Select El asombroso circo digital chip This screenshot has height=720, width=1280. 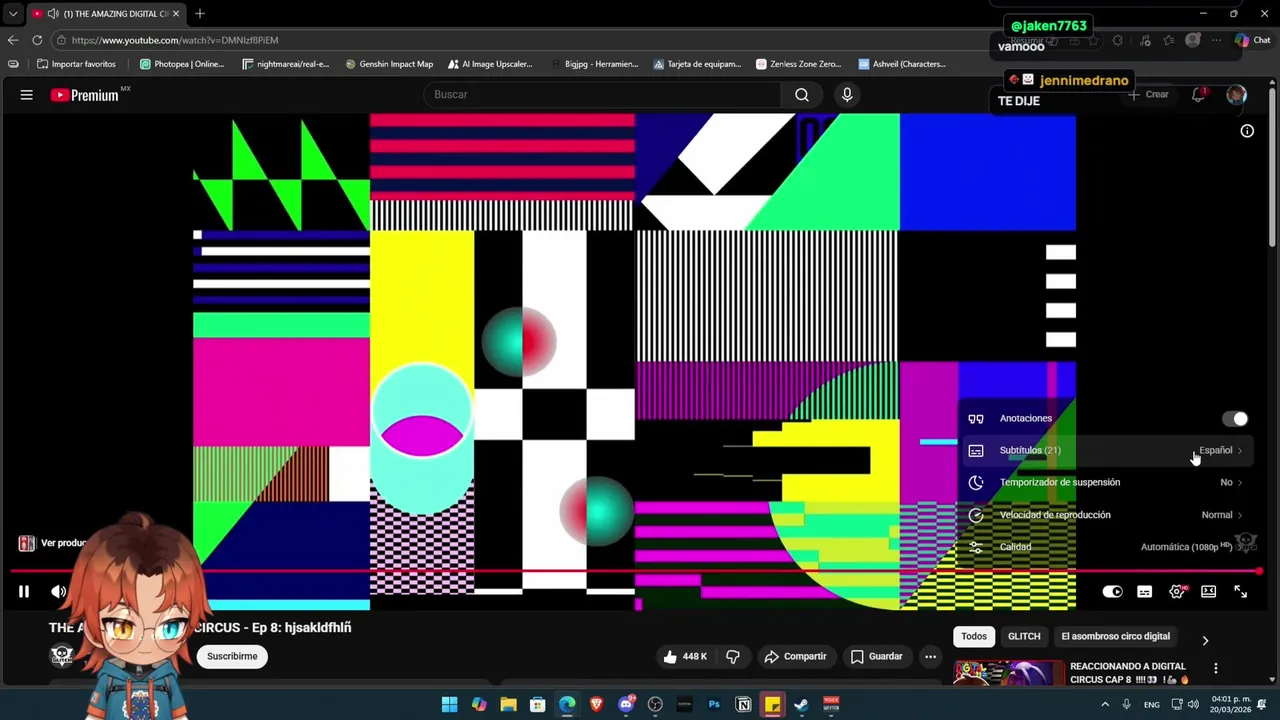(1115, 637)
